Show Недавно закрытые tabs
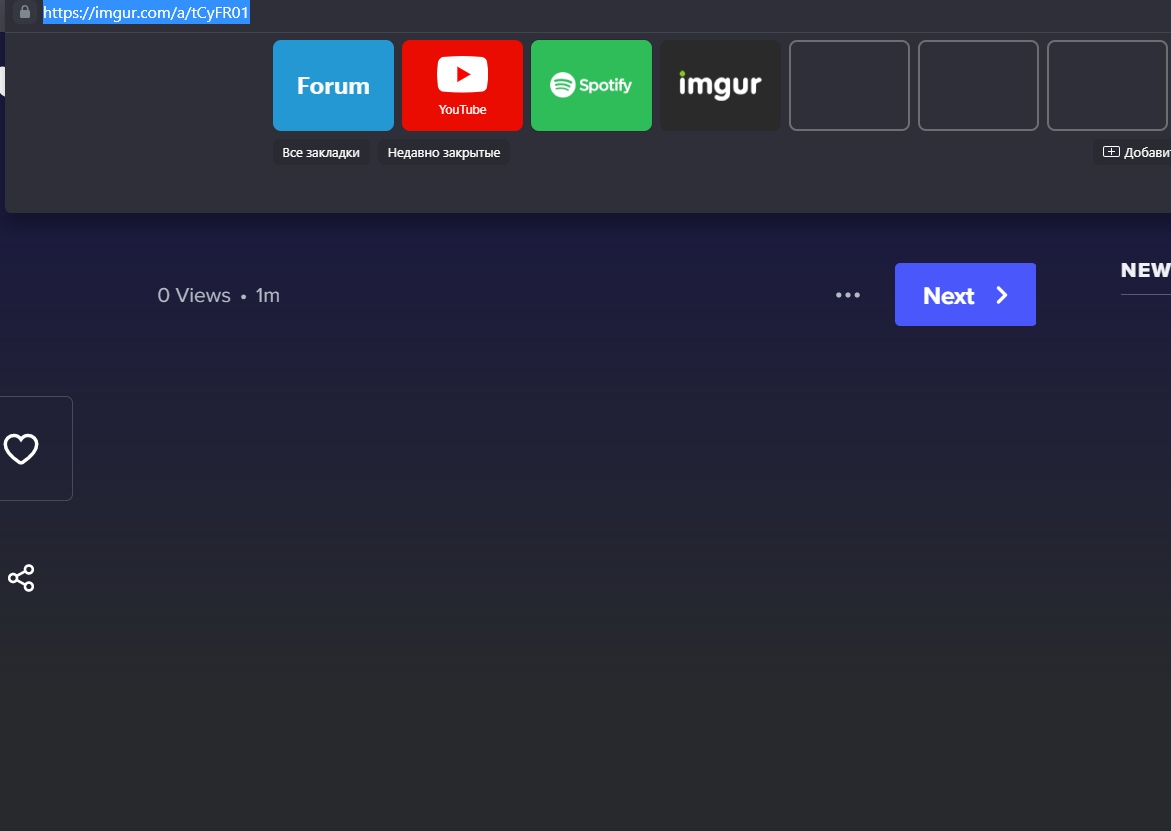1171x831 pixels. pyautogui.click(x=444, y=153)
